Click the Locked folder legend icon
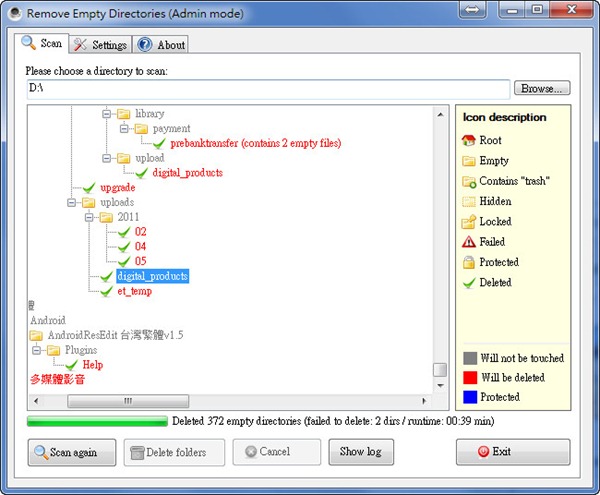This screenshot has height=495, width=600. [x=468, y=222]
